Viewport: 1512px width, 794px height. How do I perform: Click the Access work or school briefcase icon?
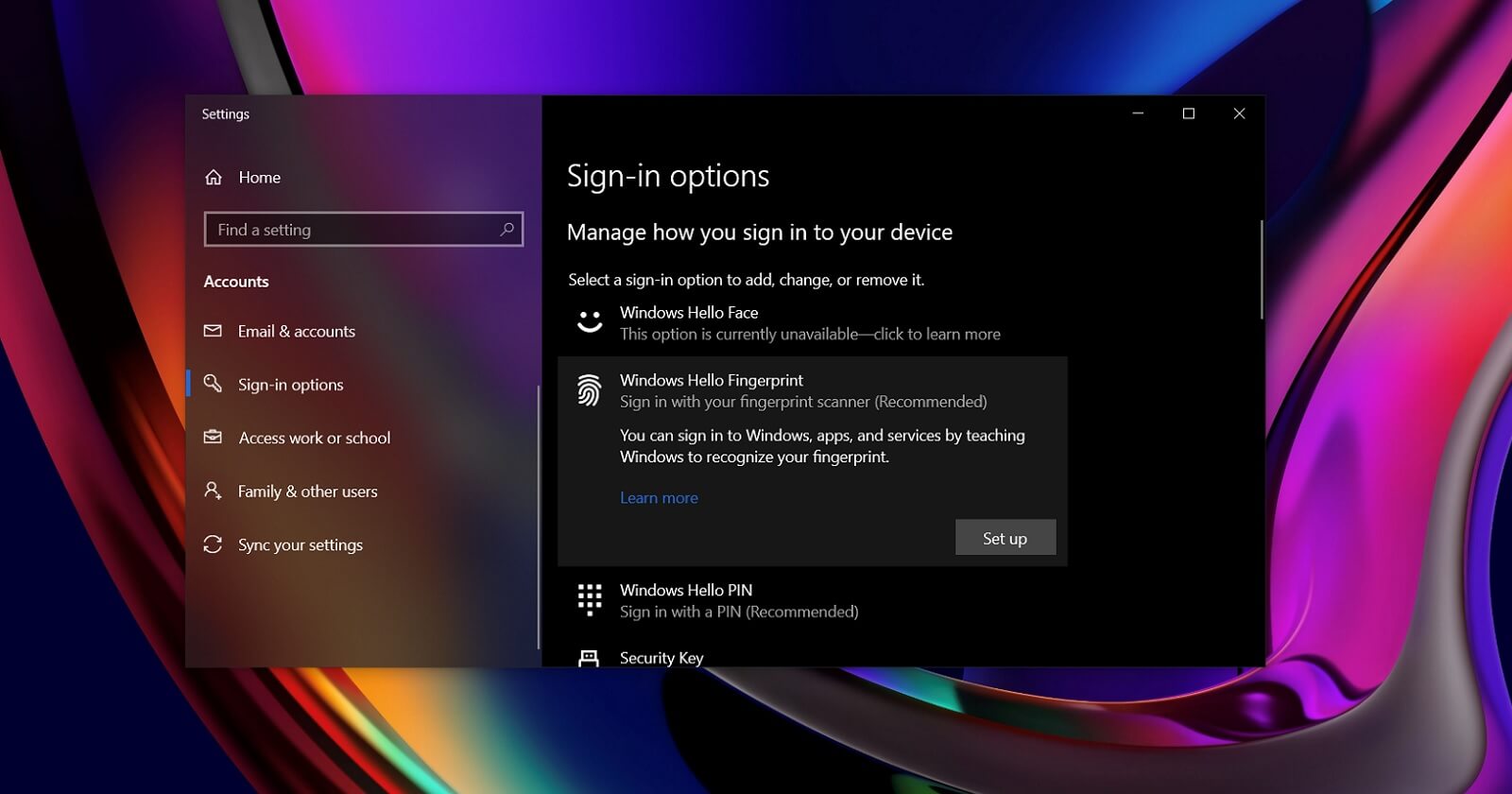[214, 437]
